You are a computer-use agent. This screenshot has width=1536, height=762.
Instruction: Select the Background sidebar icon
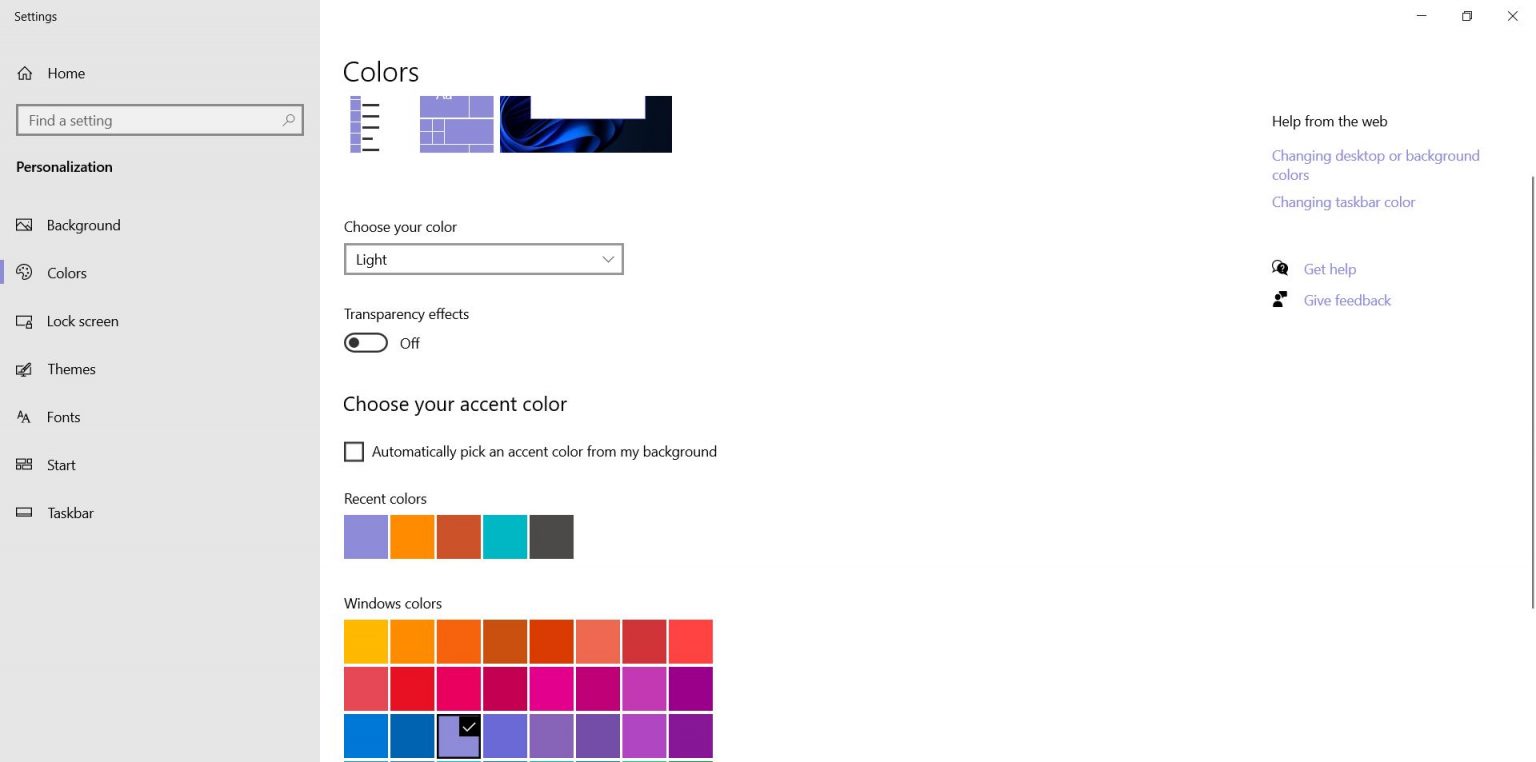[x=24, y=225]
